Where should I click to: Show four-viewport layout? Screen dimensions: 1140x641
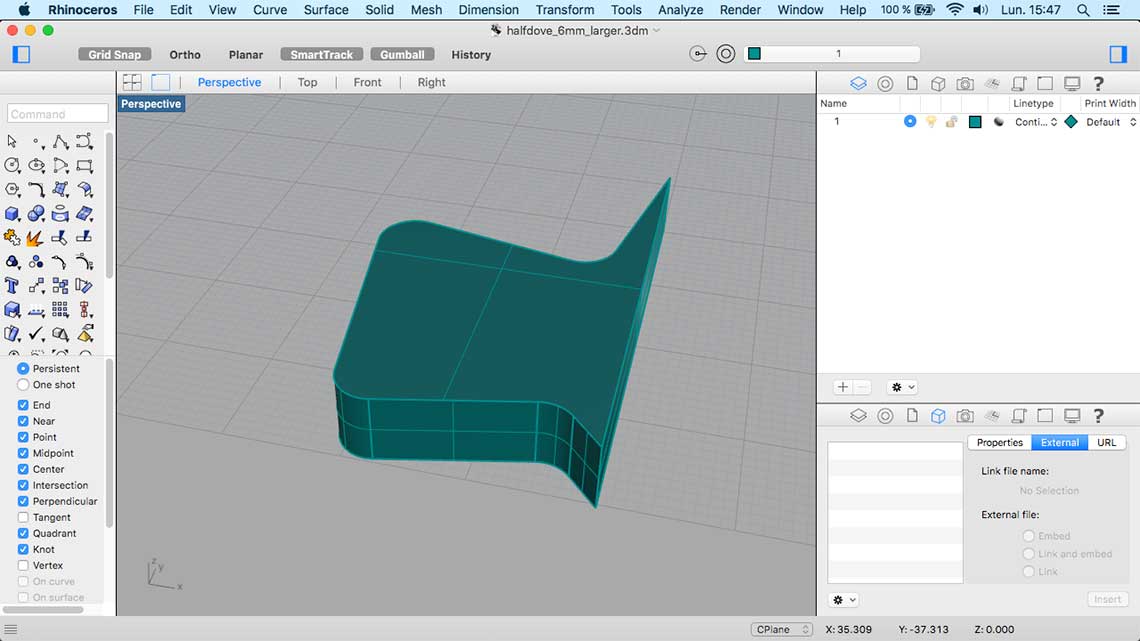[132, 82]
